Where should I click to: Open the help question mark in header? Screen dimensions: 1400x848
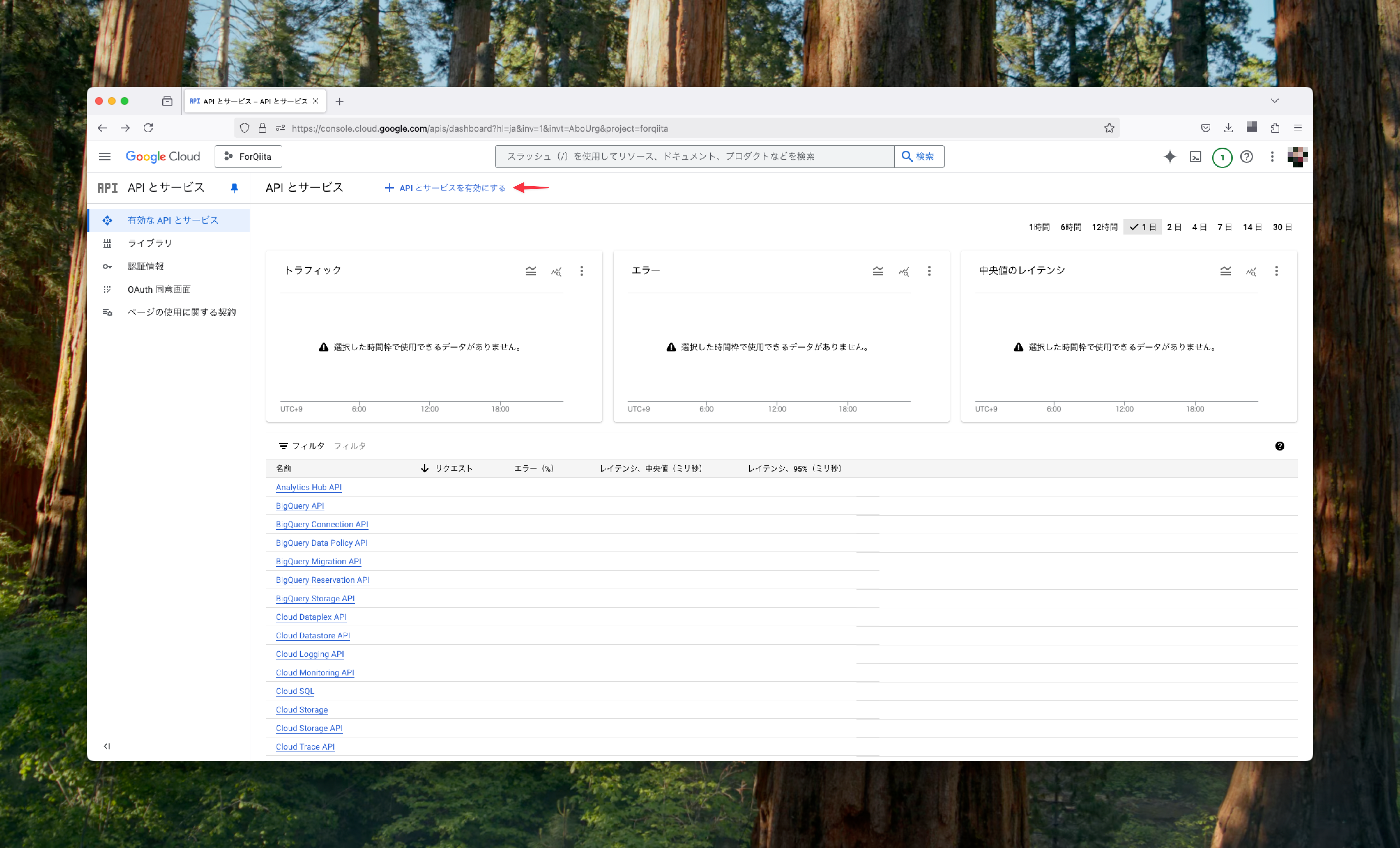(x=1247, y=156)
